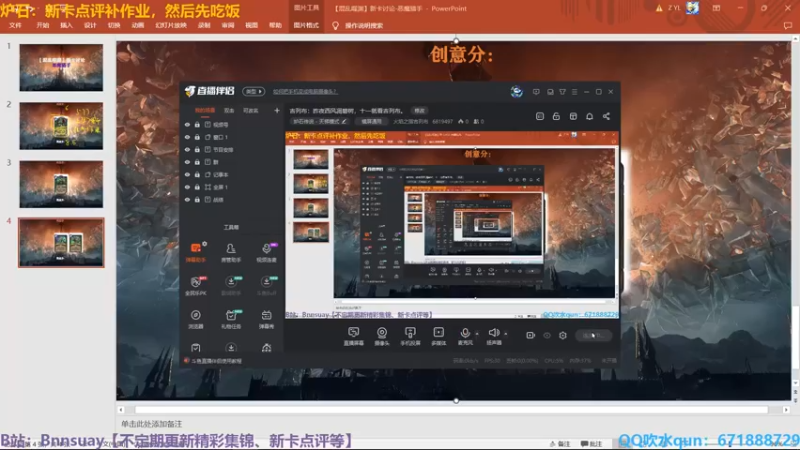Viewport: 800px width, 450px height.
Task: Hide the 记事本 source in outermost 直播伴侣
Action: pyautogui.click(x=187, y=174)
